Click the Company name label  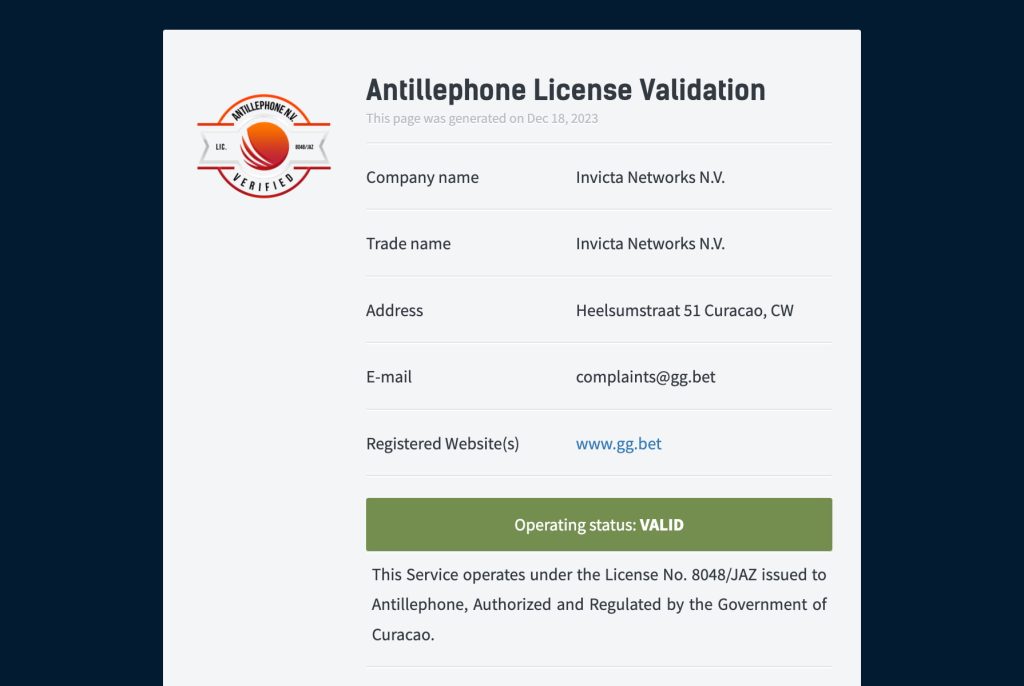tap(422, 178)
